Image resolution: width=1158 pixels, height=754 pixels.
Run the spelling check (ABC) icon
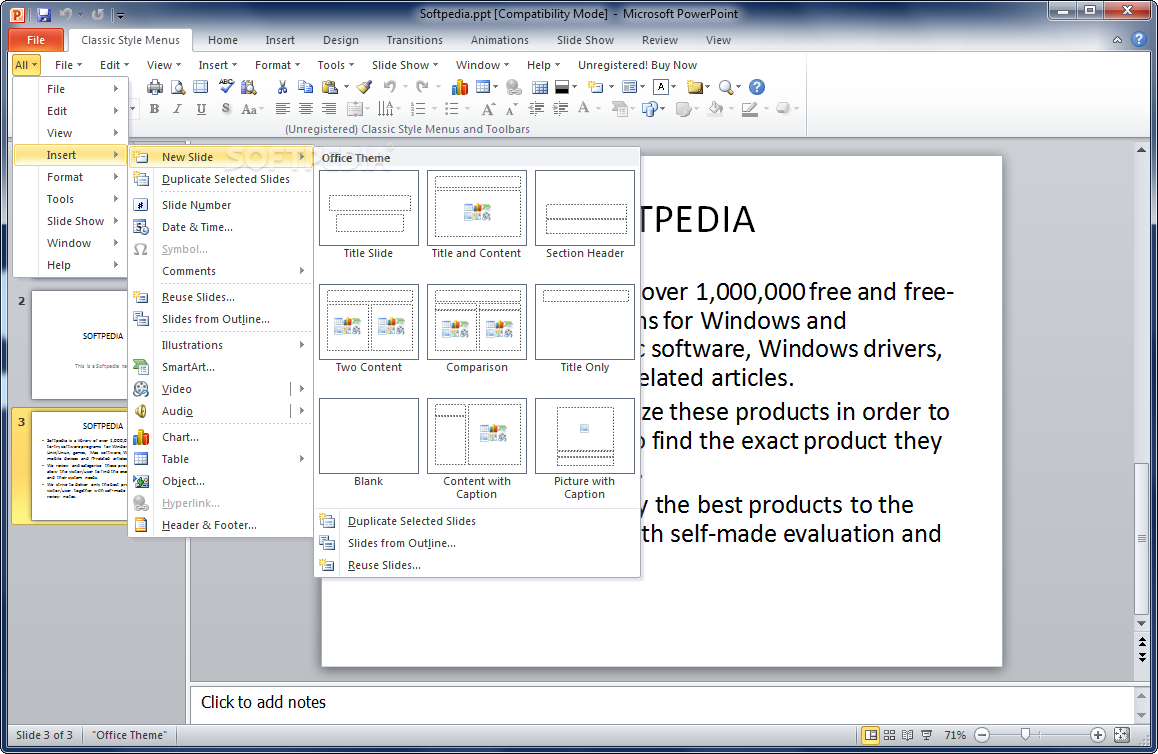coord(226,87)
